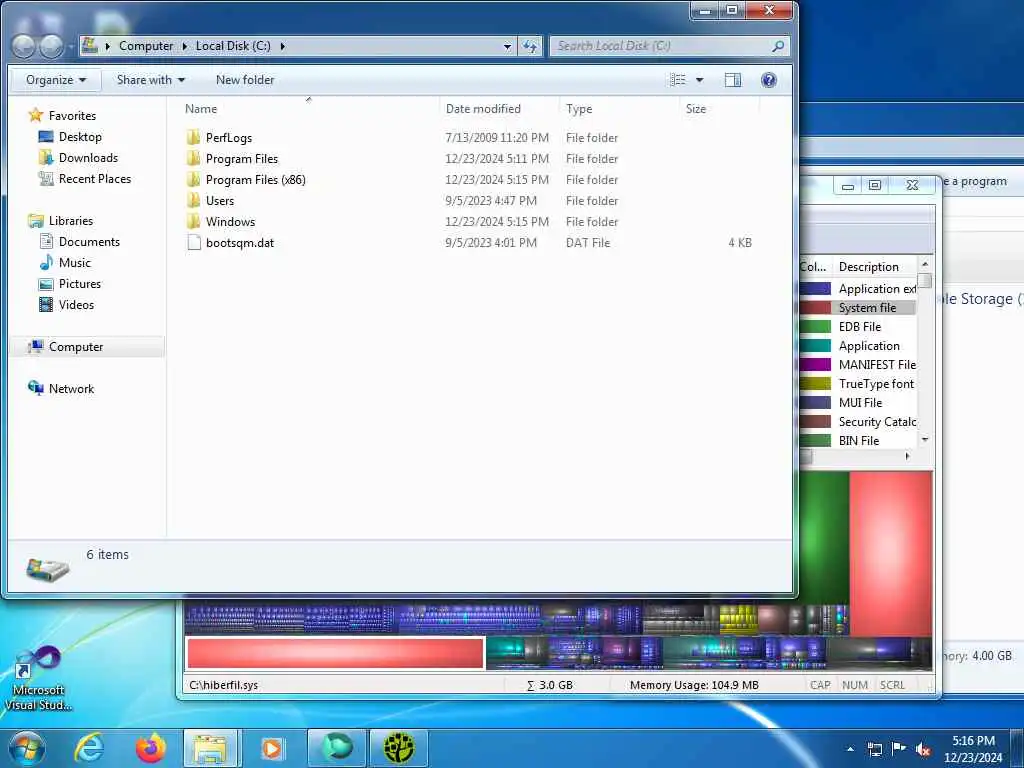
Task: Show hidden tray icons arrow
Action: (850, 749)
